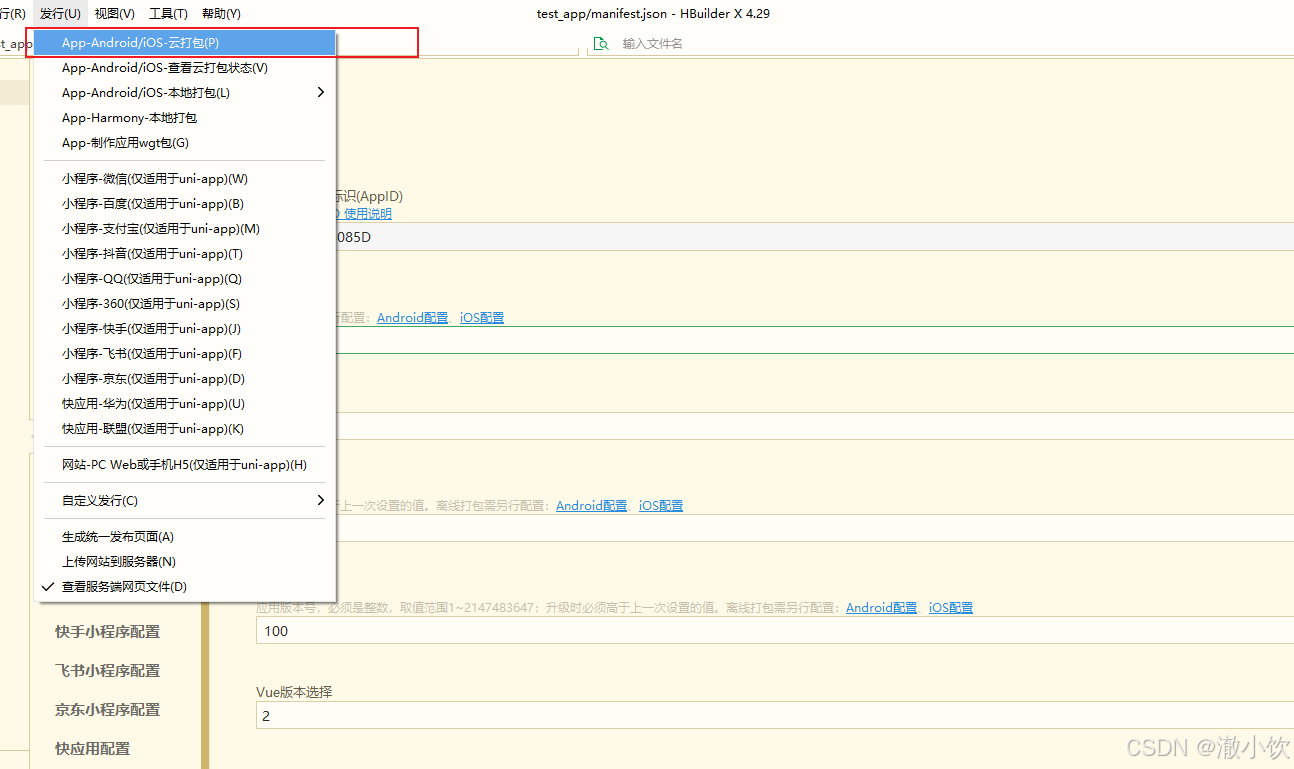Click the version number field showing 100
The width and height of the screenshot is (1294, 769).
coord(775,631)
